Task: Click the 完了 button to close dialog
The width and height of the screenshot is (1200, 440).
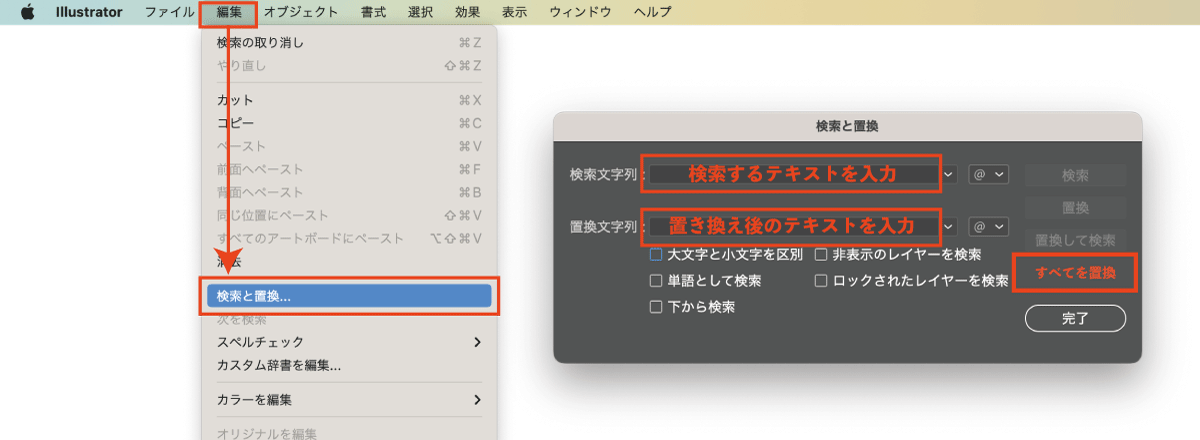Action: point(1075,319)
